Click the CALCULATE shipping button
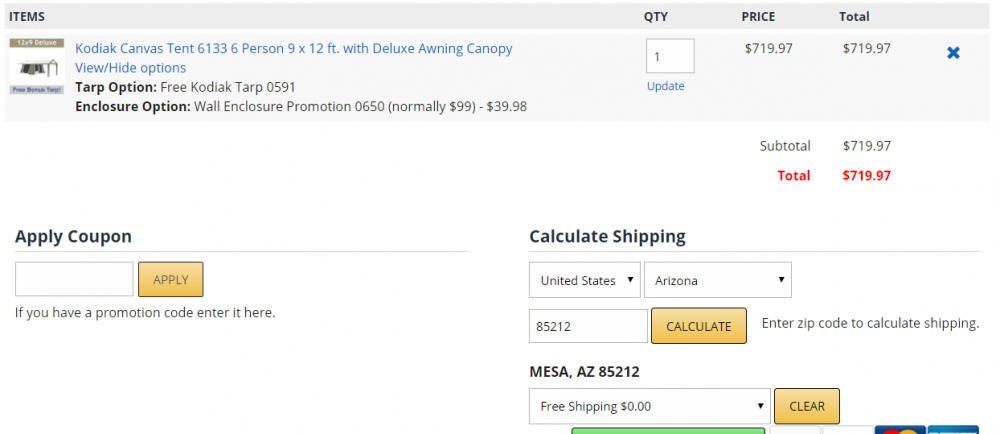The width and height of the screenshot is (1000, 434). (x=699, y=326)
